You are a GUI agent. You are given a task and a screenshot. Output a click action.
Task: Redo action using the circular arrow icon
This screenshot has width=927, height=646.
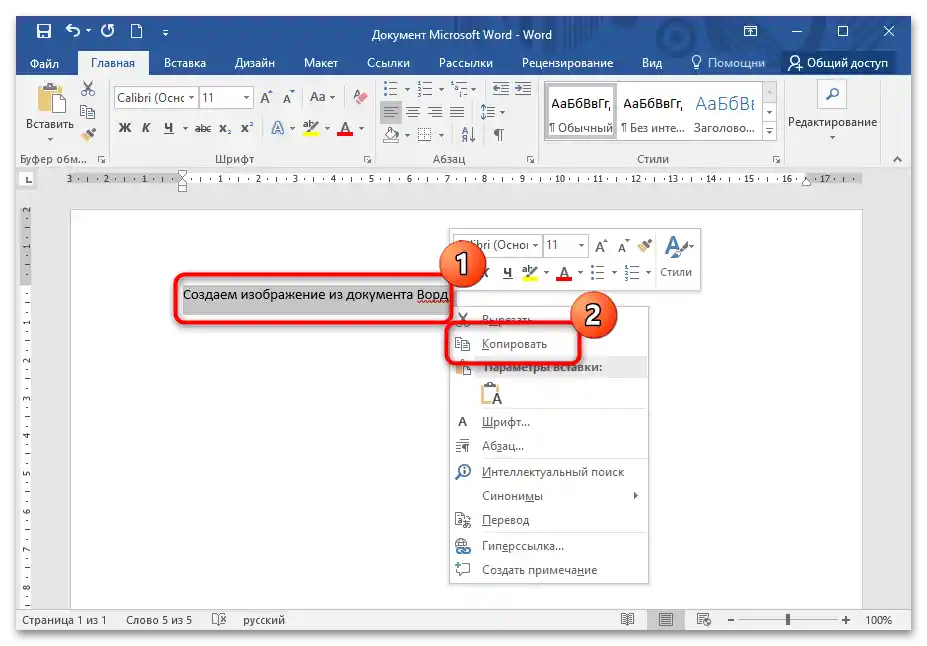108,31
